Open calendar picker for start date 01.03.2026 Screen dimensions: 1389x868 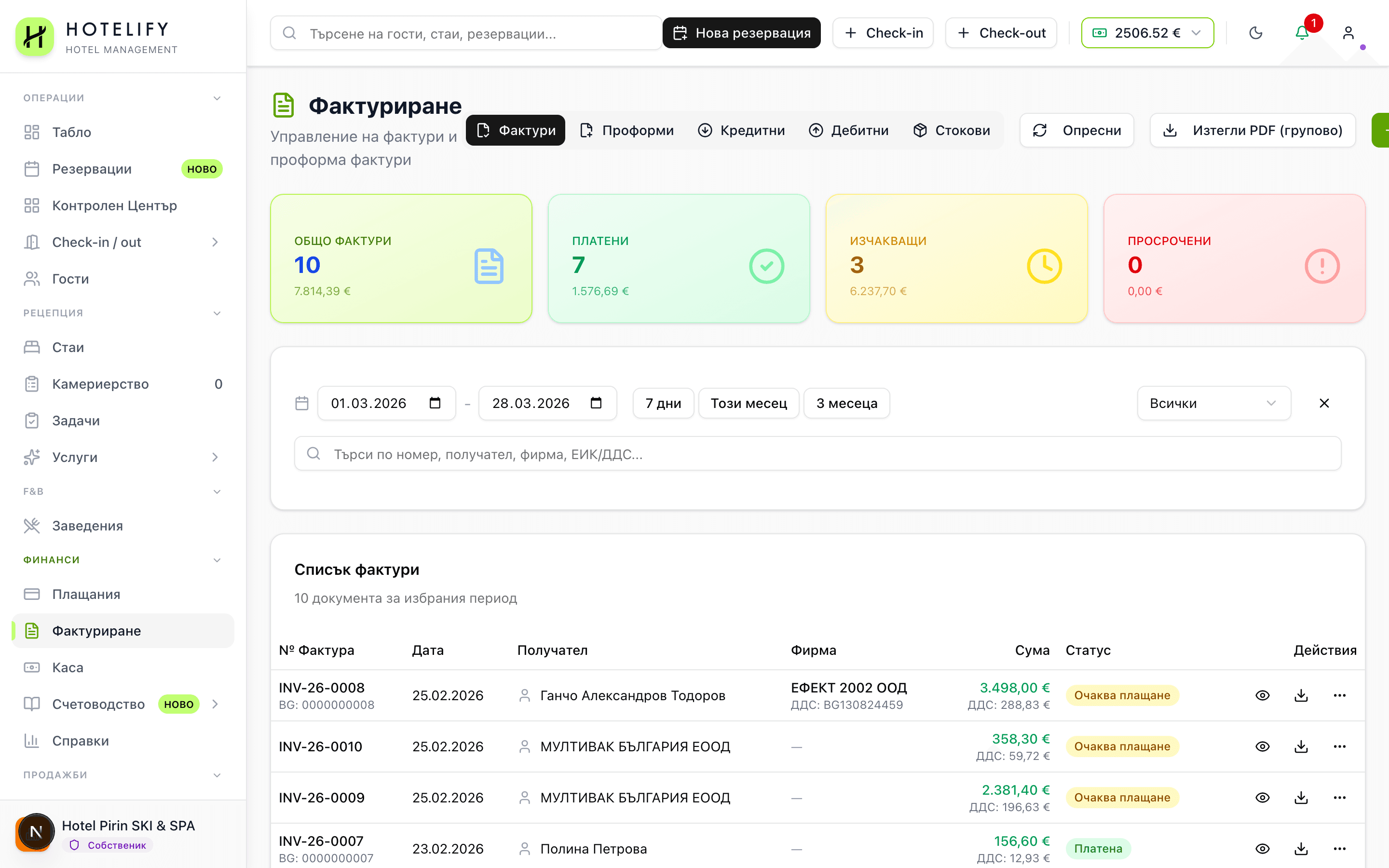[x=435, y=403]
